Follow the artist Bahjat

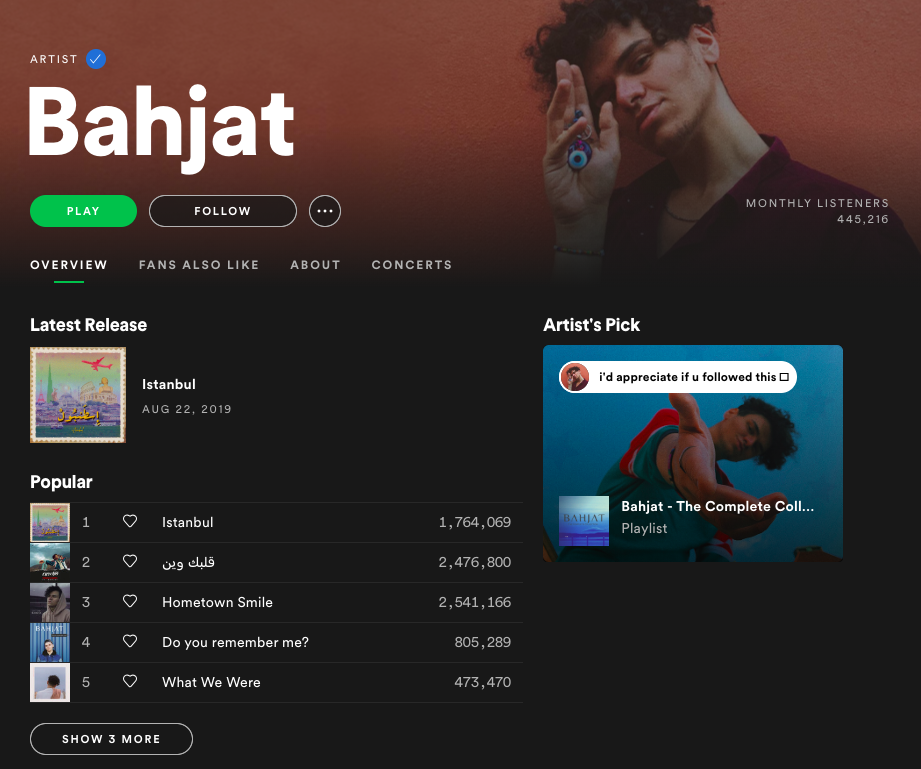tap(223, 211)
